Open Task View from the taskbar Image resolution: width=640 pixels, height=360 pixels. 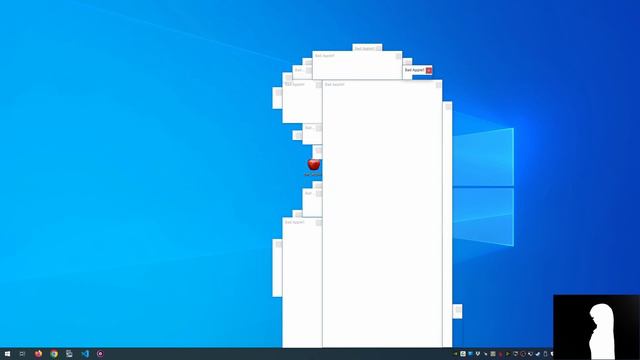pos(22,354)
